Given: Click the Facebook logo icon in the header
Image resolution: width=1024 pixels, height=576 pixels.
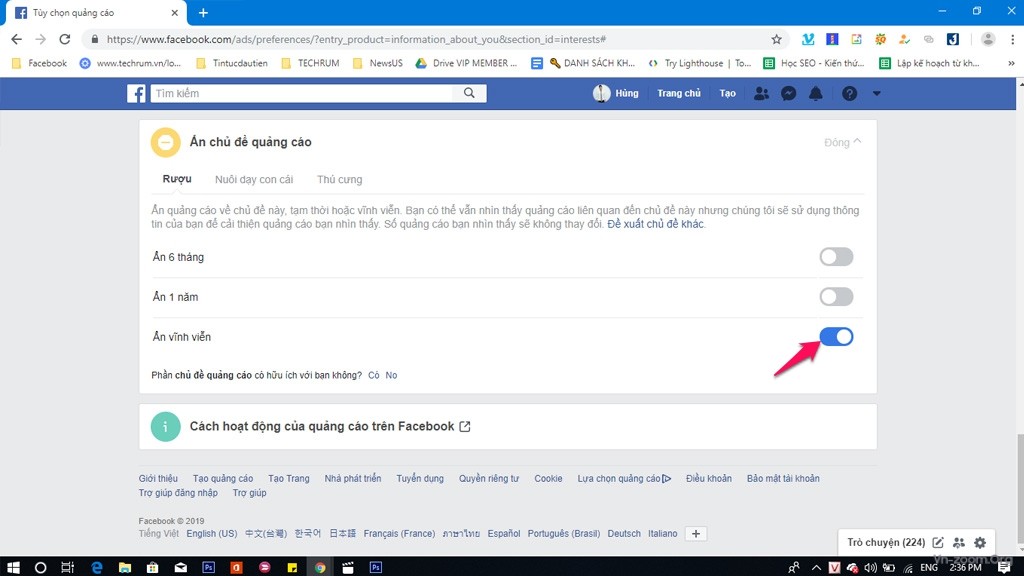Looking at the screenshot, I should click(x=136, y=93).
